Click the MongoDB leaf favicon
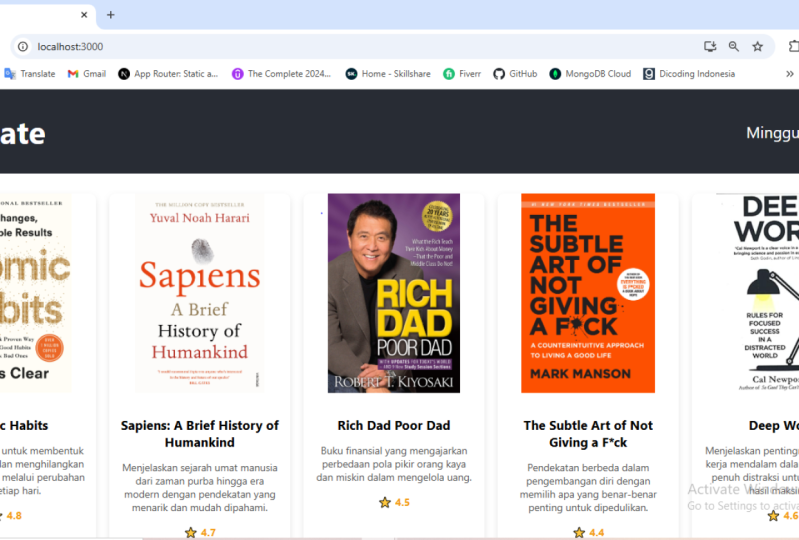 click(x=555, y=74)
